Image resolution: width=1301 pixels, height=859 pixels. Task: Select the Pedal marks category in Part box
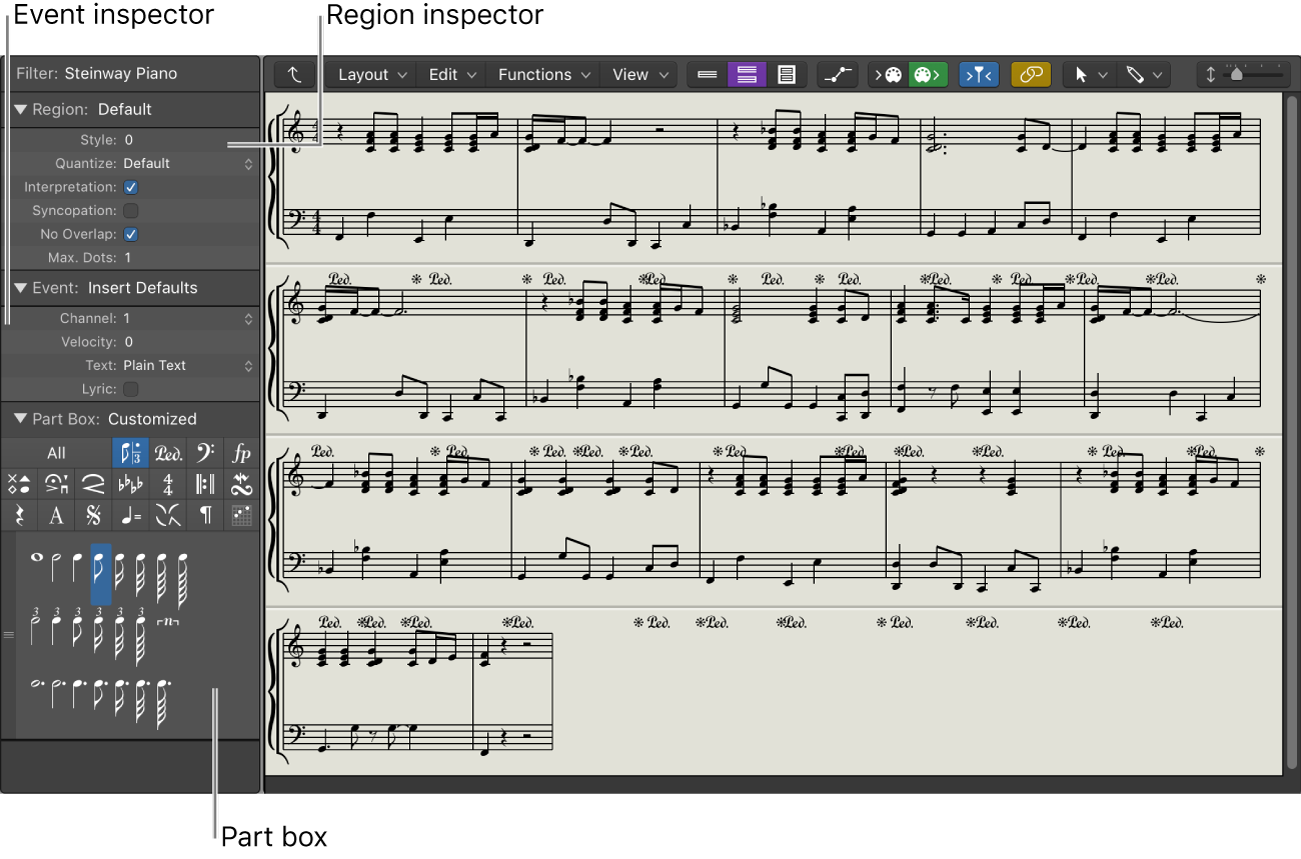(167, 453)
